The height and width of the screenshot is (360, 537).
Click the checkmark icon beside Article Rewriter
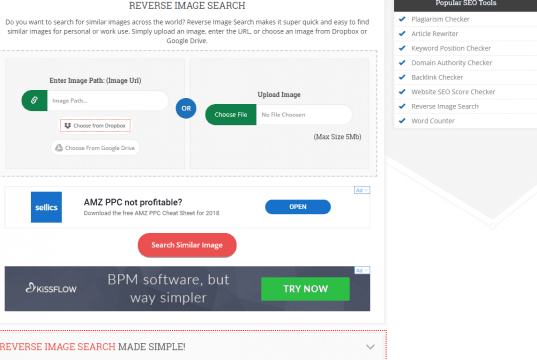pos(402,34)
